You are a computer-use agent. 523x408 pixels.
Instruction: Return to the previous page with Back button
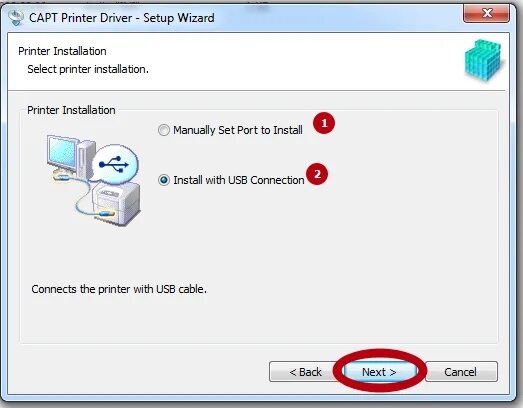(x=306, y=372)
